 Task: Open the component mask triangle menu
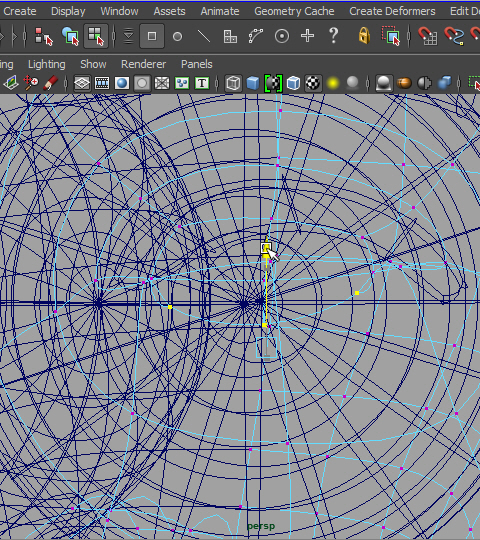point(128,36)
